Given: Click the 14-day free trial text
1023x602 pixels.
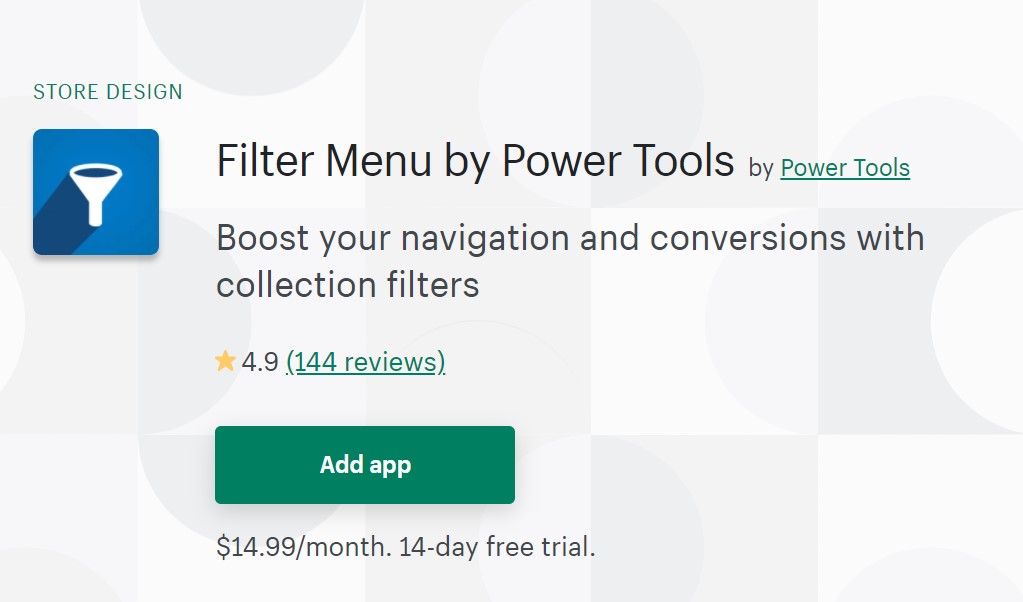Looking at the screenshot, I should click(497, 547).
